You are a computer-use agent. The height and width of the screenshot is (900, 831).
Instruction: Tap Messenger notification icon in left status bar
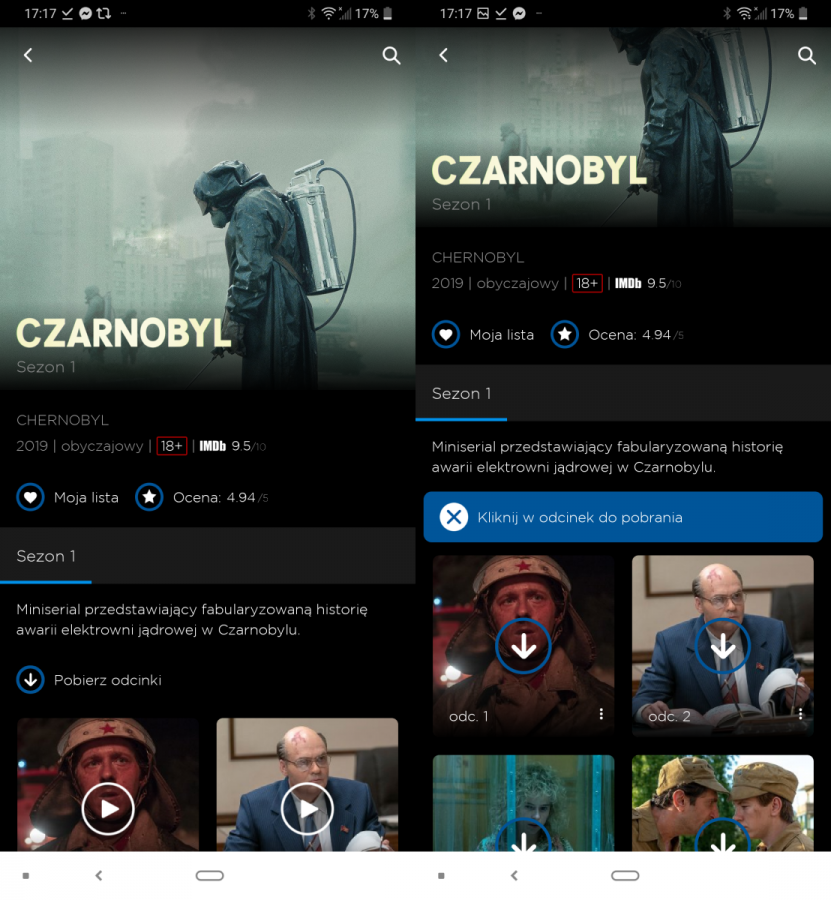tap(86, 13)
